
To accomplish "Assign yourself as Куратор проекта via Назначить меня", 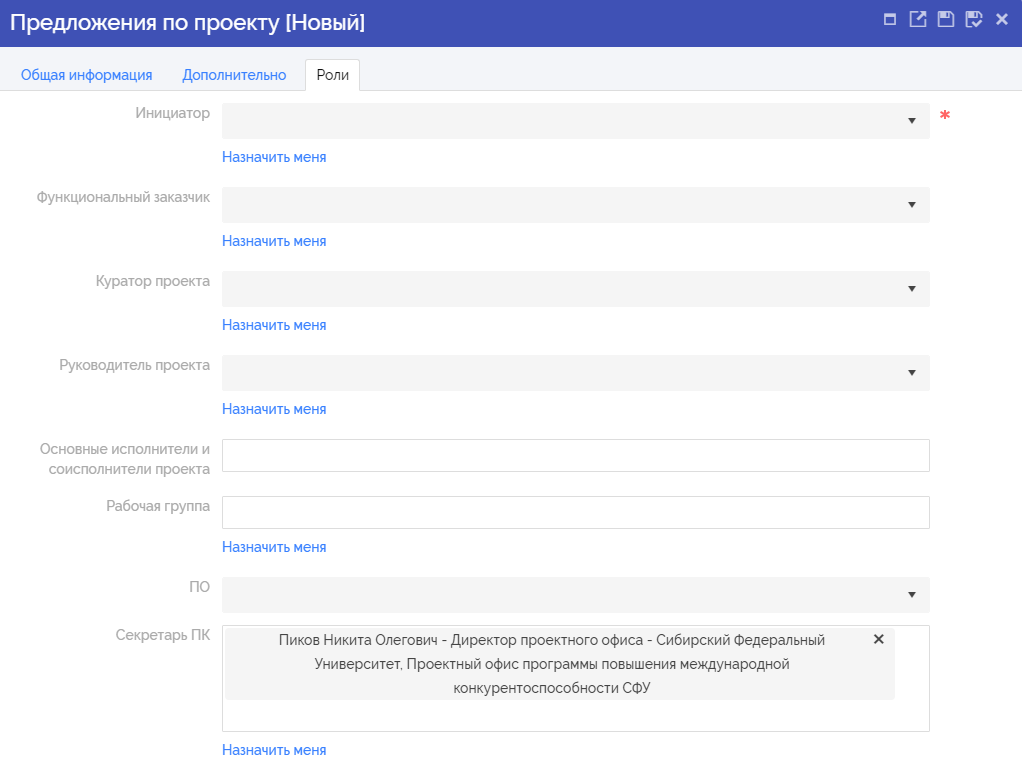I will [274, 325].
